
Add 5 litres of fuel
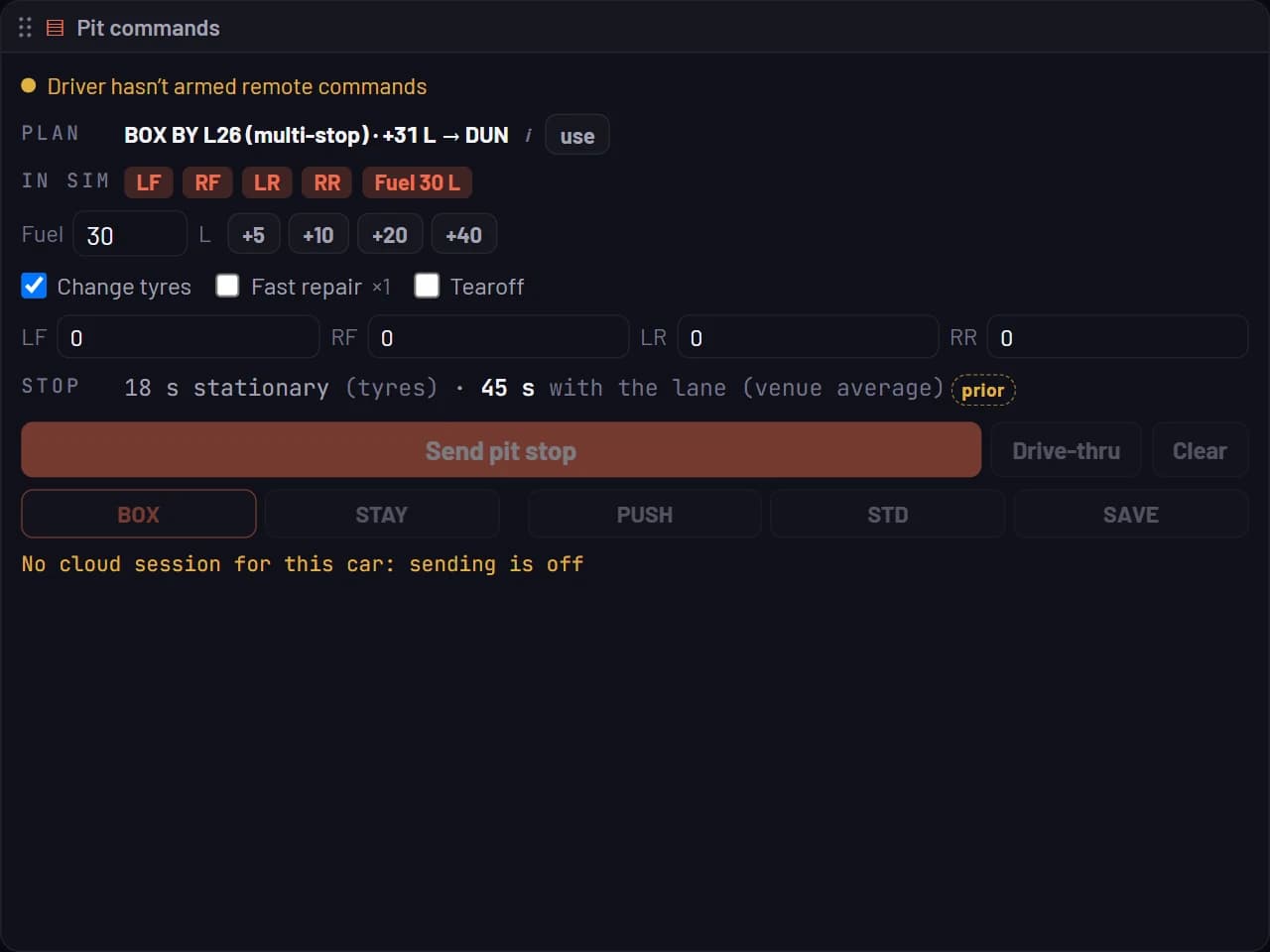254,235
